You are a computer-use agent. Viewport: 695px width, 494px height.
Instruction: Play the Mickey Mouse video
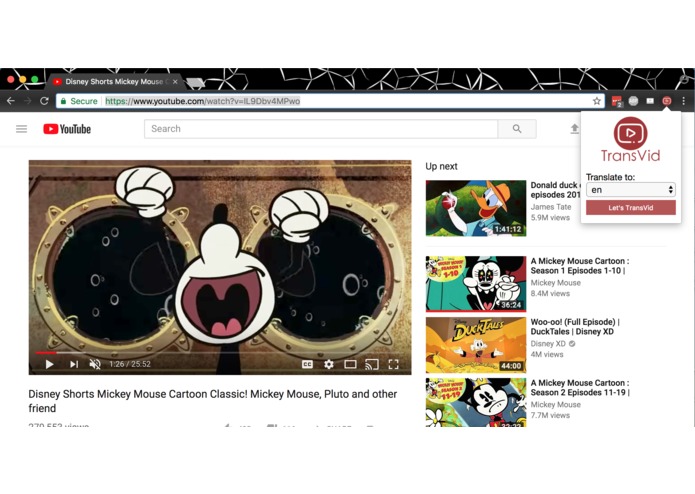[50, 364]
